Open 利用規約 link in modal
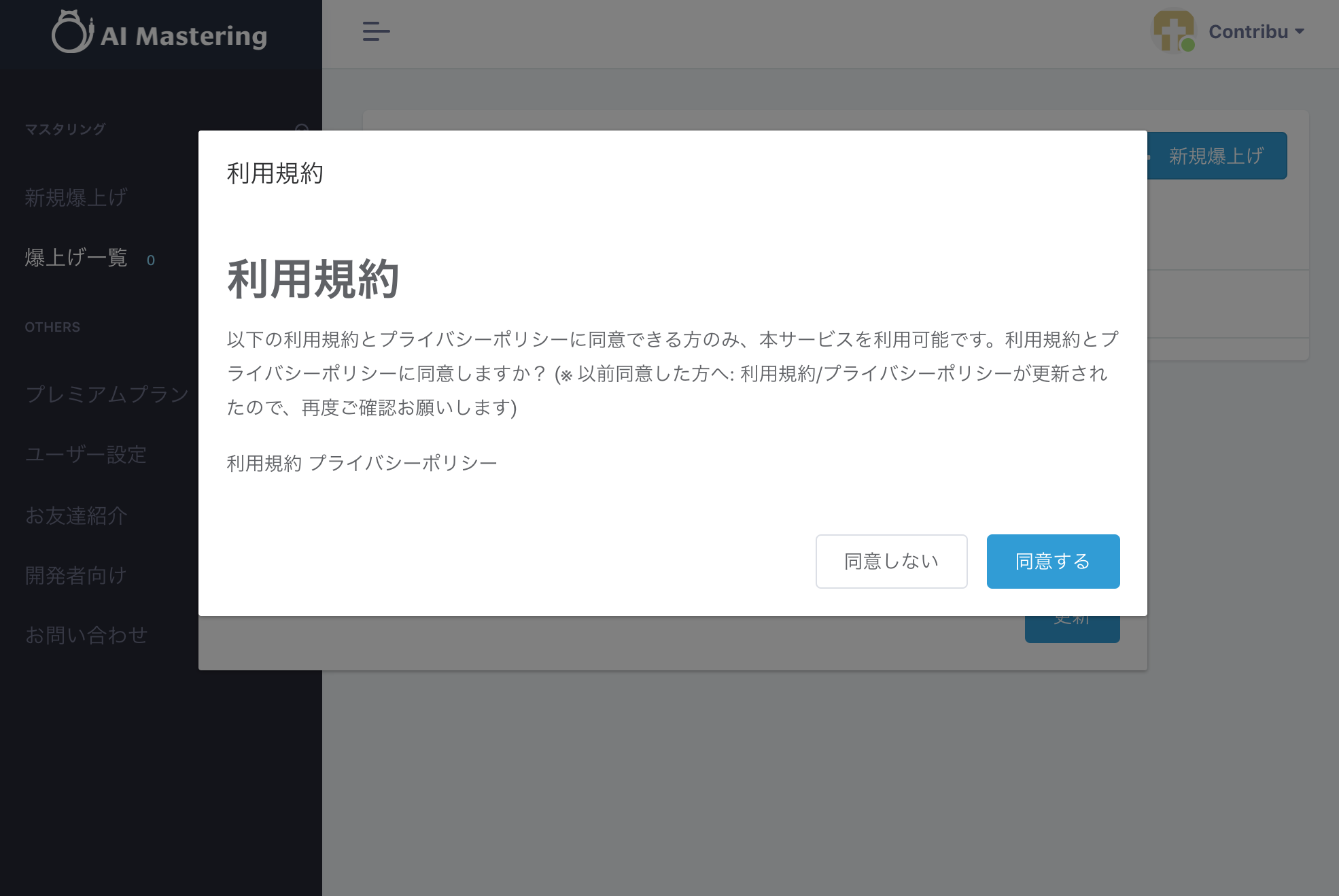 [262, 462]
